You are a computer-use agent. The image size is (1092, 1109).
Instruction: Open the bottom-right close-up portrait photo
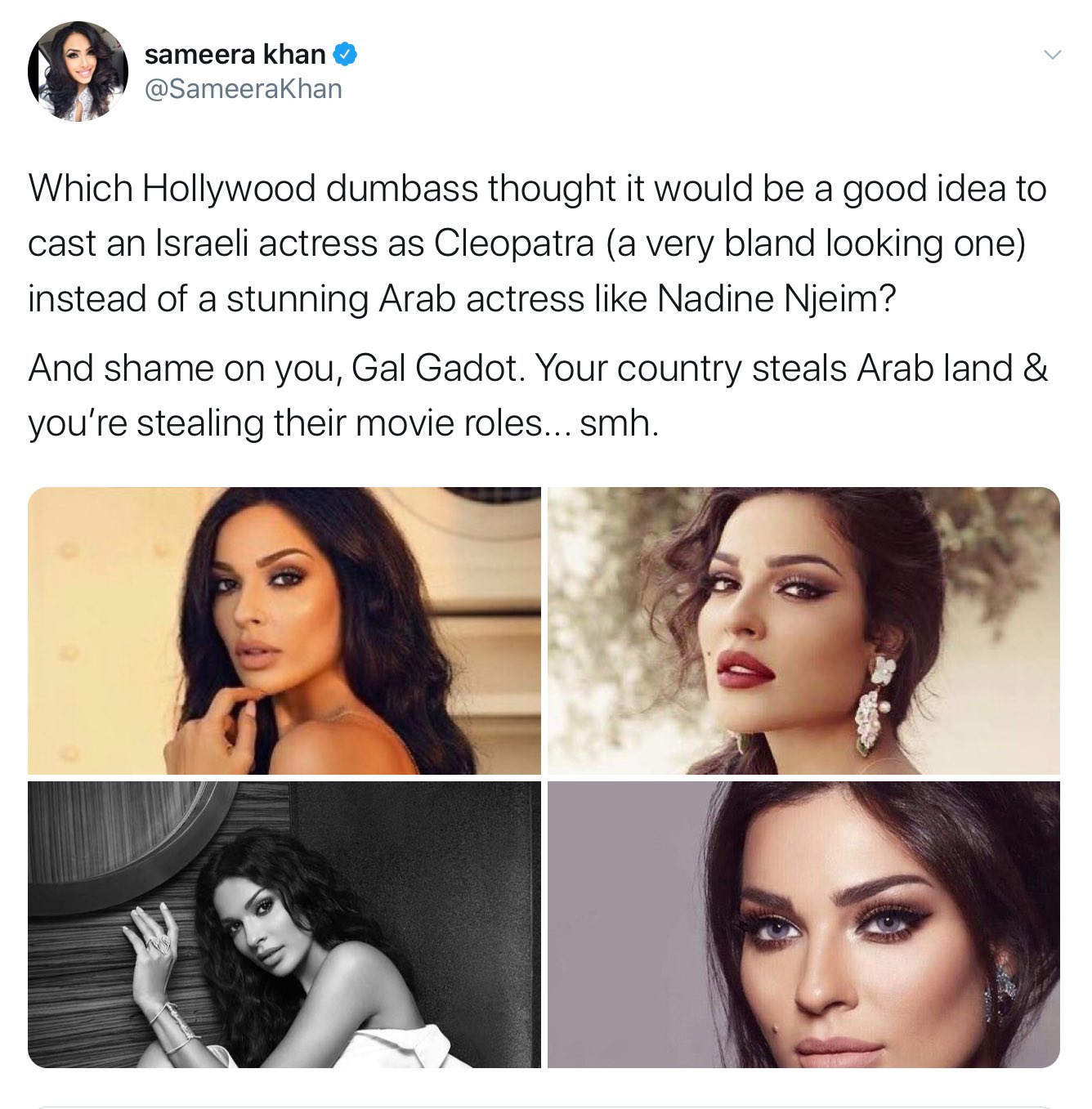coord(803,924)
